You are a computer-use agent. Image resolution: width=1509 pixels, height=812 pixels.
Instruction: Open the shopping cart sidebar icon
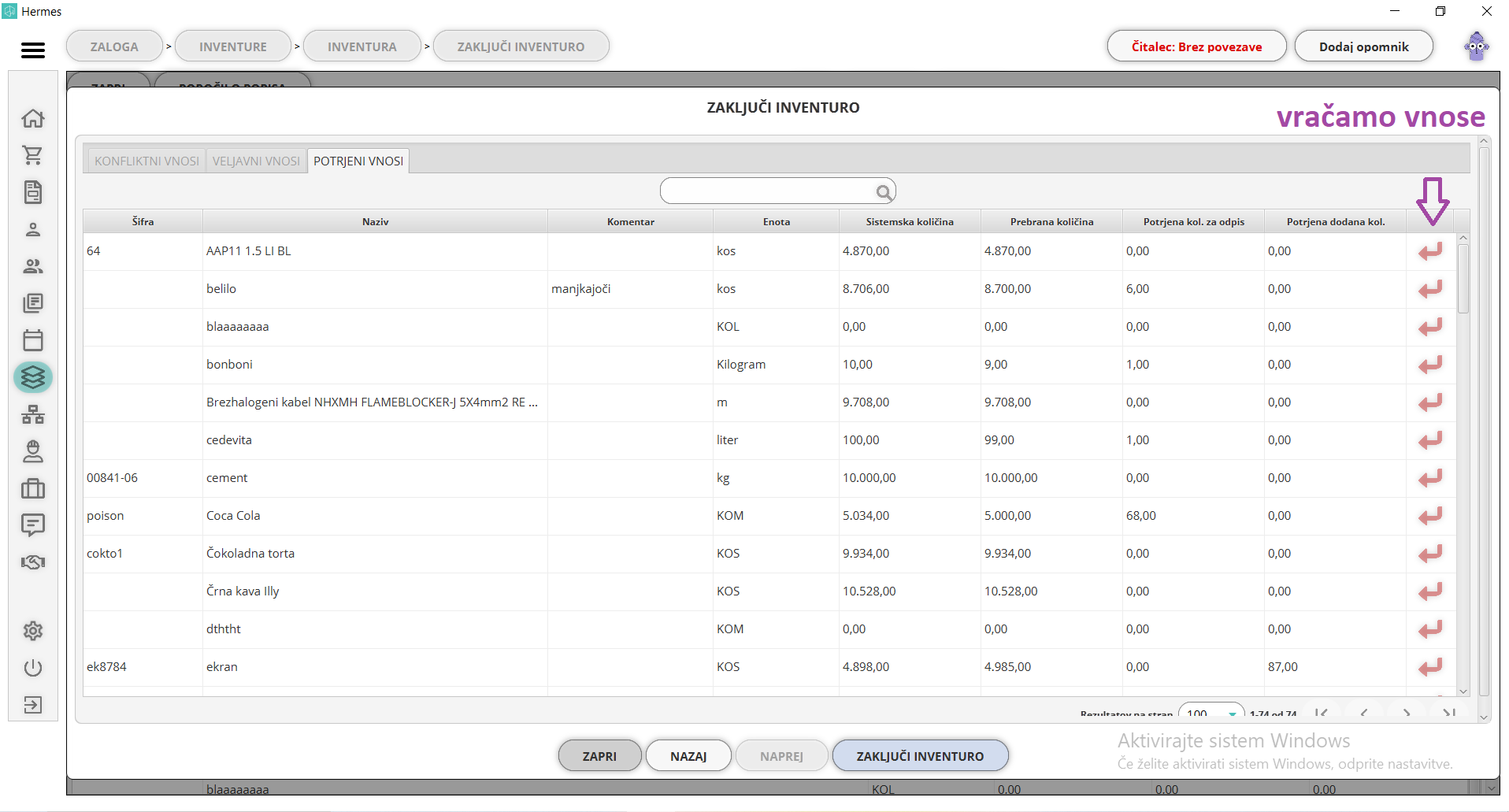33,155
